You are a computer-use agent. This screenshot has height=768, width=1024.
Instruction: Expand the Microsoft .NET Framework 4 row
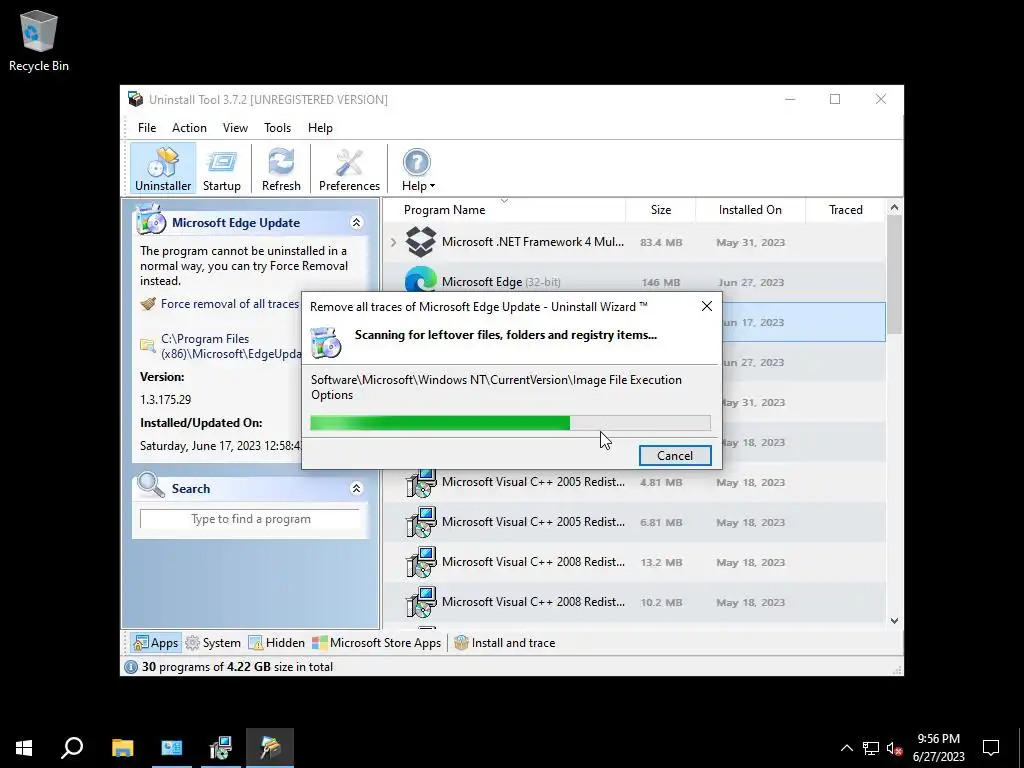coord(393,242)
